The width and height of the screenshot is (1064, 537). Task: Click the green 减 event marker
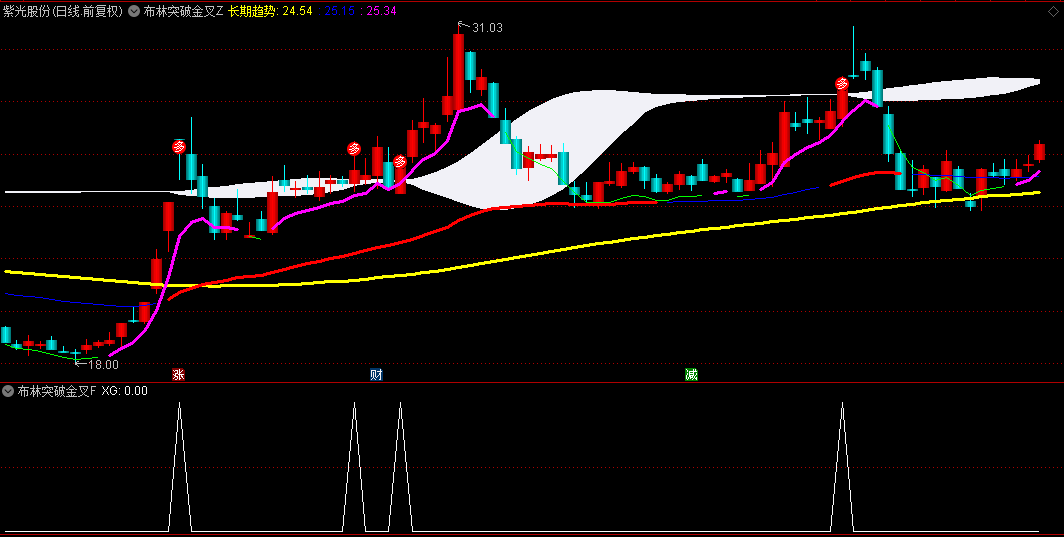691,375
